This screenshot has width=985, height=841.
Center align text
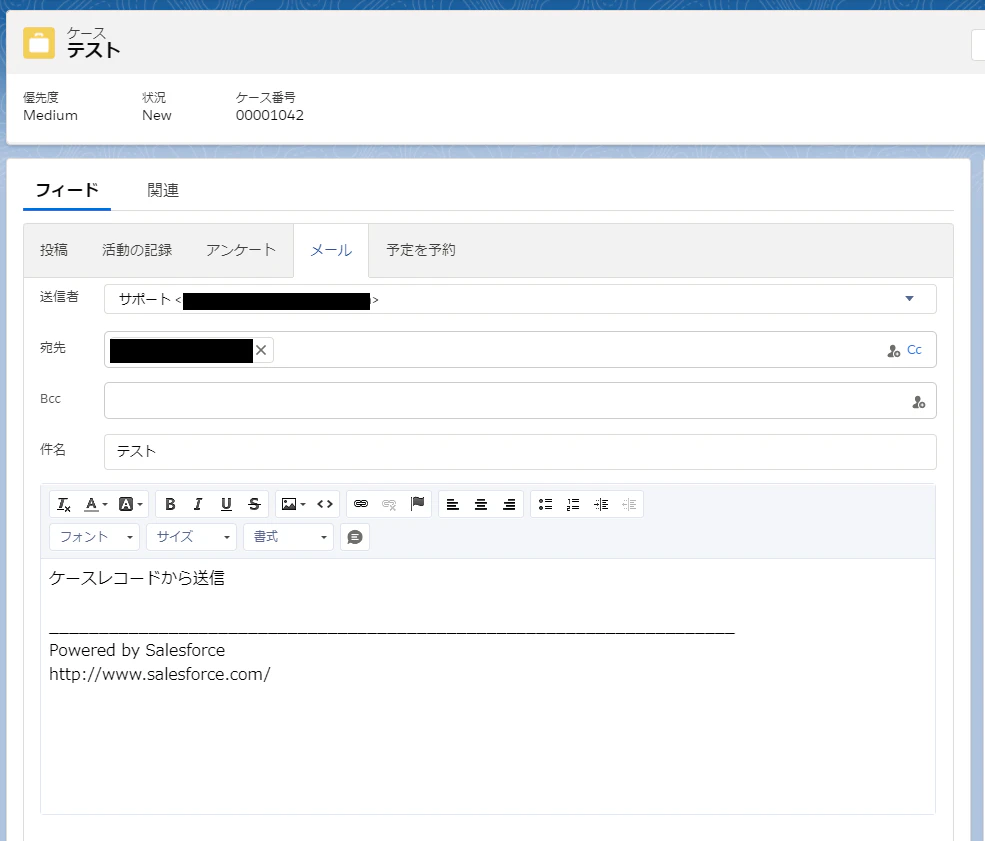(x=481, y=504)
